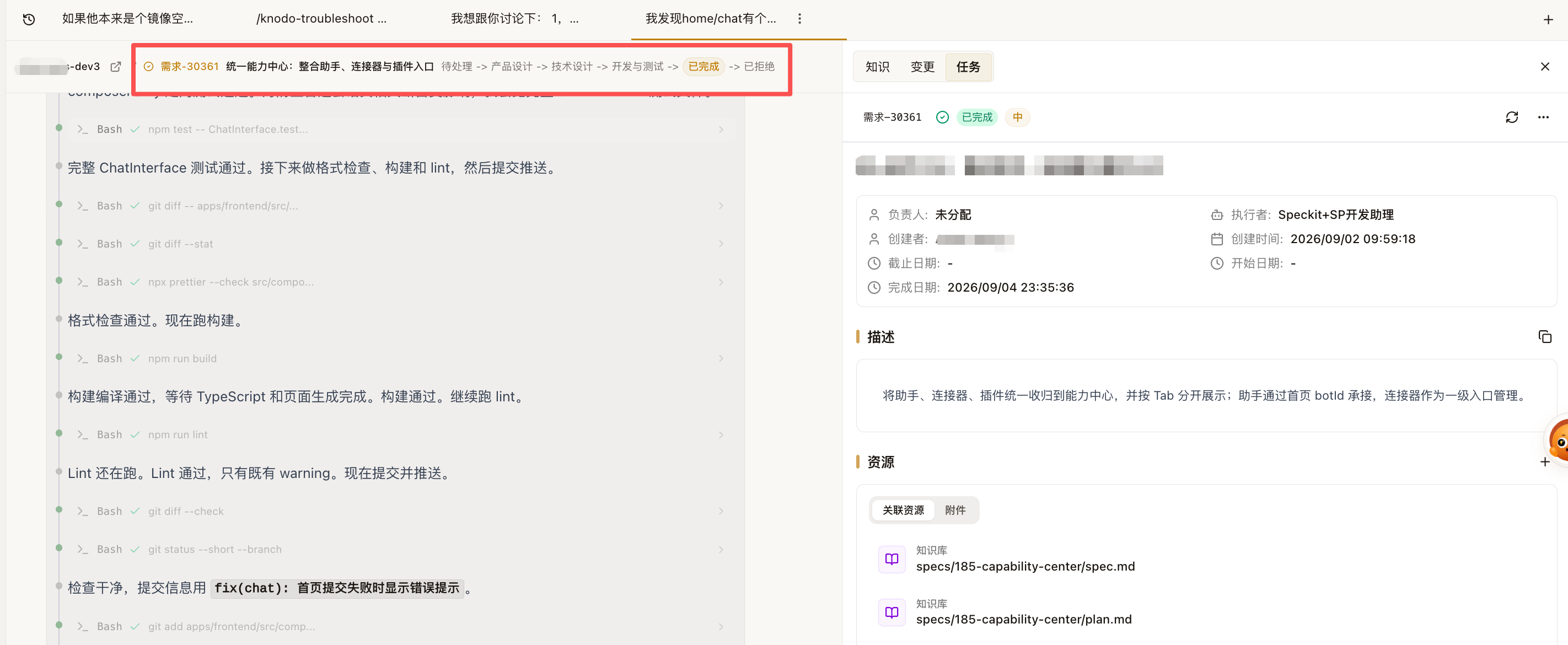Refresh the 需求-30361 task details
1568x645 pixels.
(1512, 117)
